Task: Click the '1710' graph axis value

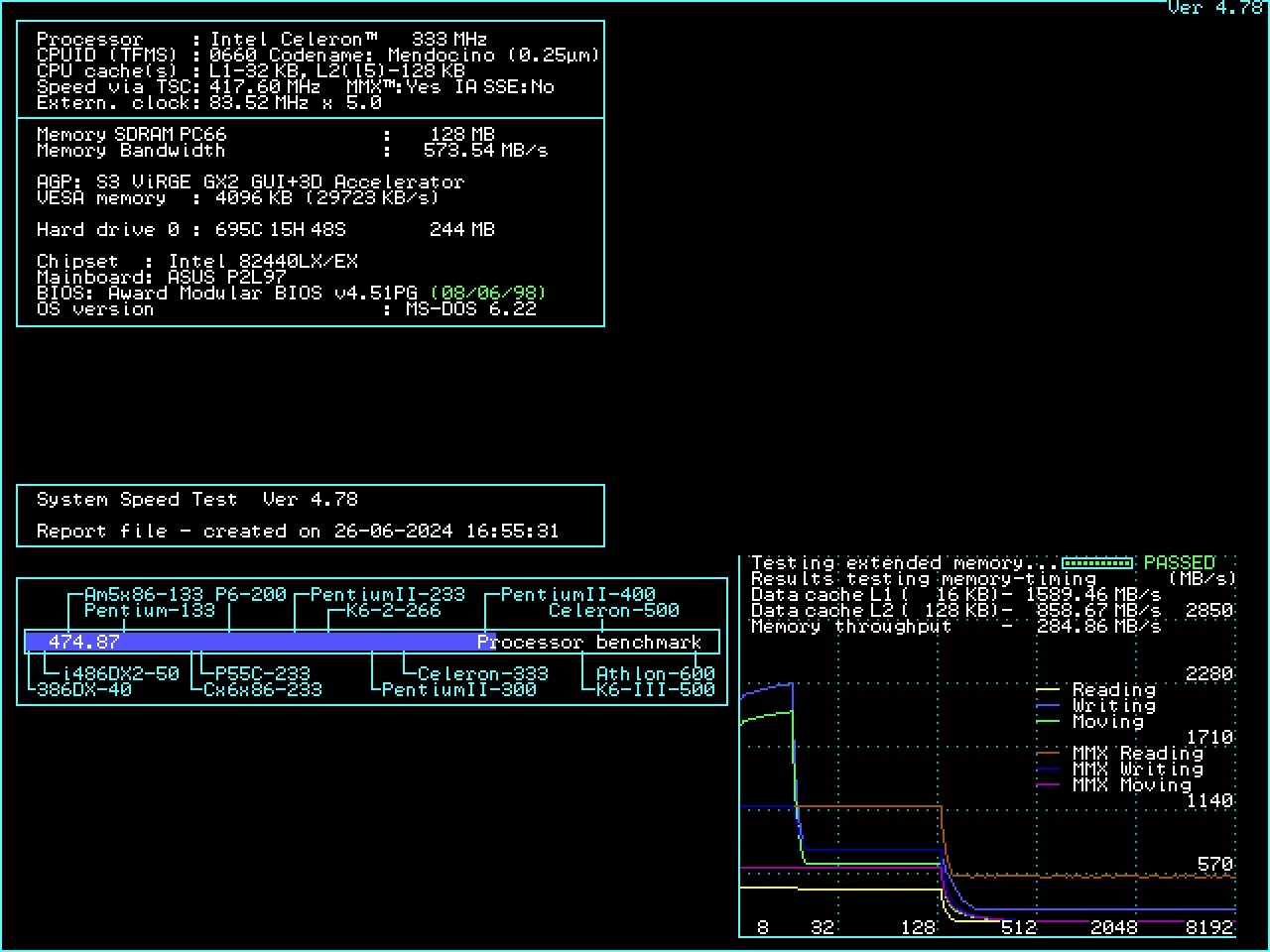Action: [1209, 738]
